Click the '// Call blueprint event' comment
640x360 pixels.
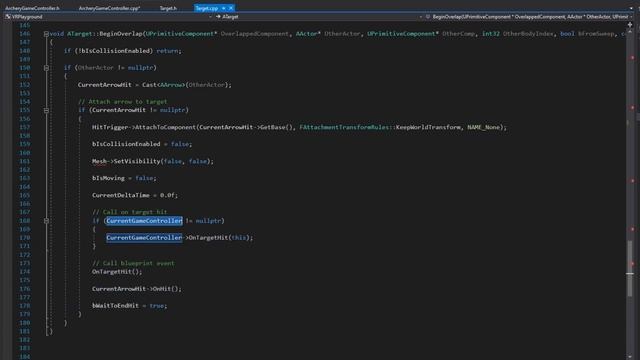(133, 263)
